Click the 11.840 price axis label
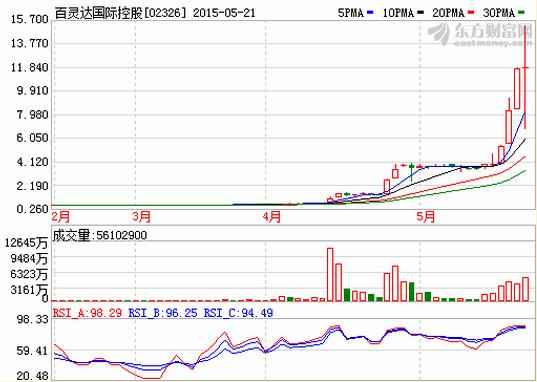Image resolution: width=537 pixels, height=382 pixels. (x=30, y=67)
